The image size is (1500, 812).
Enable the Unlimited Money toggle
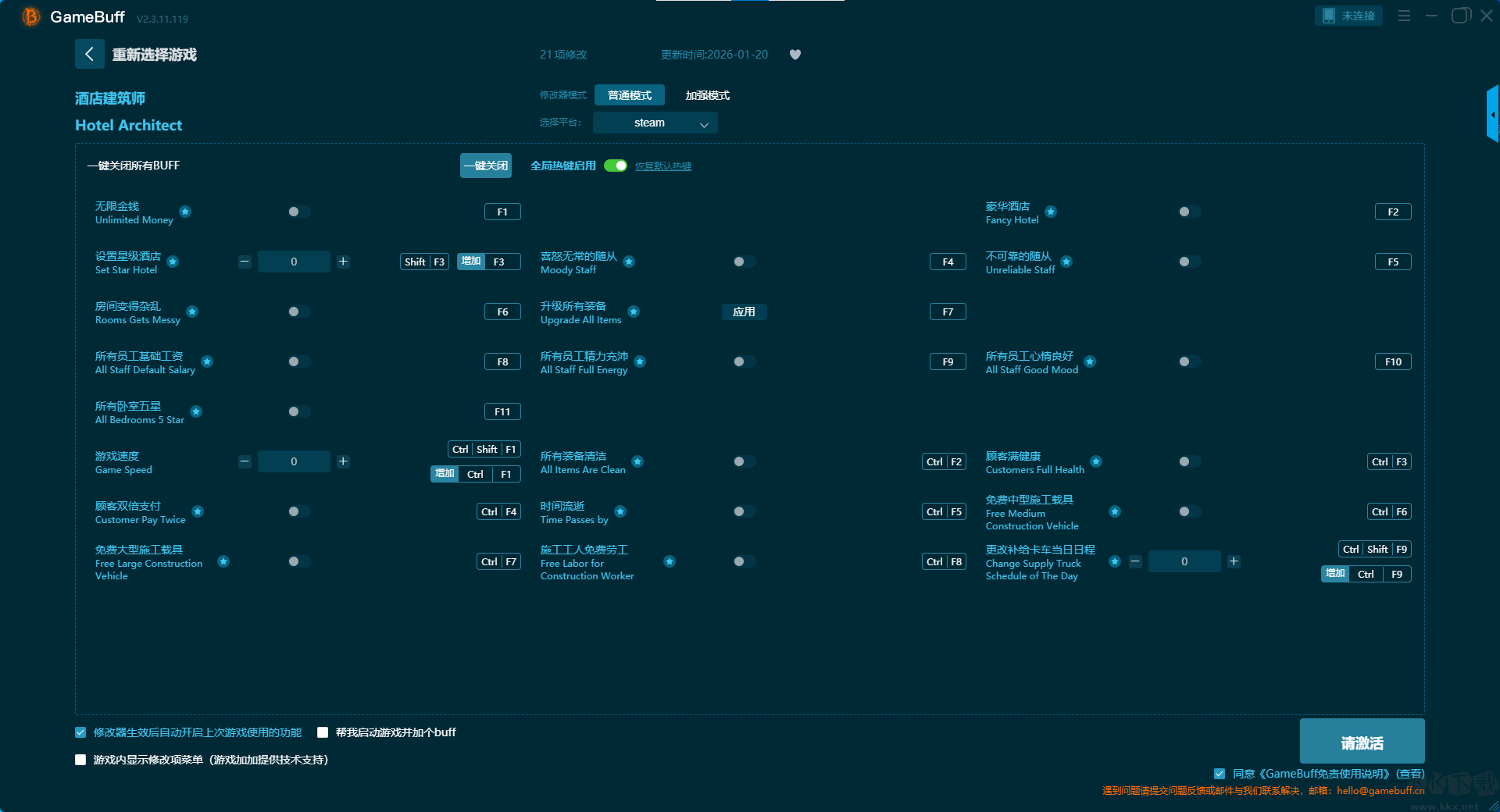pyautogui.click(x=298, y=212)
